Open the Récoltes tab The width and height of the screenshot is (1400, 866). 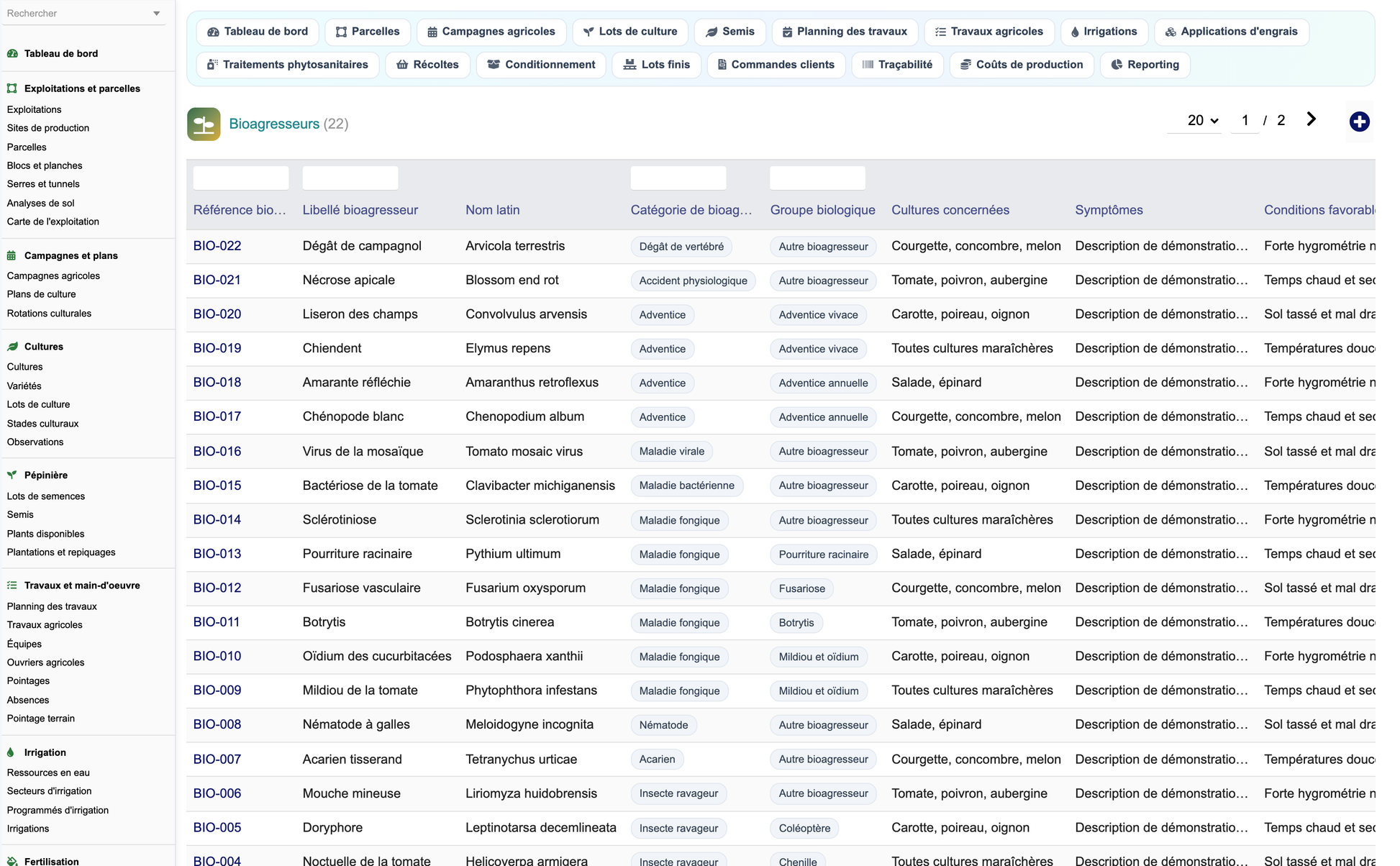pyautogui.click(x=427, y=65)
